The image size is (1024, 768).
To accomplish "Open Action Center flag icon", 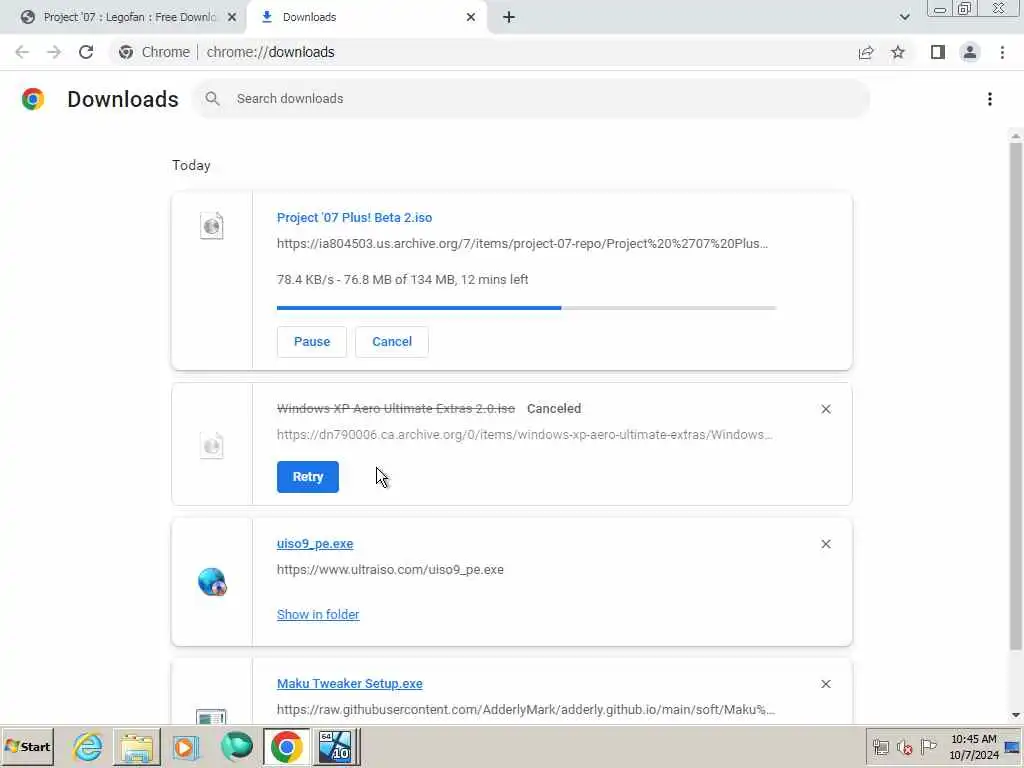I will (928, 747).
